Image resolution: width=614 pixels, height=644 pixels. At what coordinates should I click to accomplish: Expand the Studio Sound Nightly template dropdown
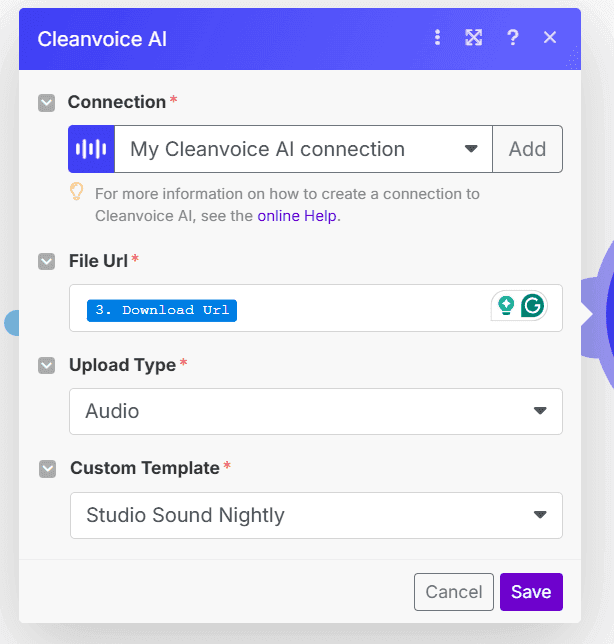(315, 515)
